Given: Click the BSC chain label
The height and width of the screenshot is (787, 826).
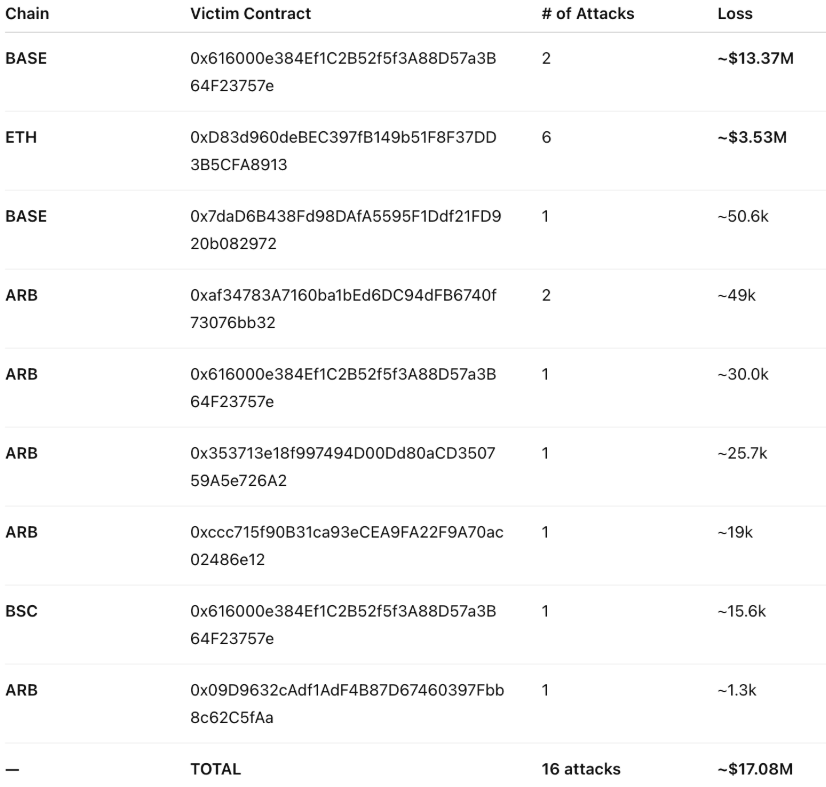Looking at the screenshot, I should pyautogui.click(x=21, y=611).
